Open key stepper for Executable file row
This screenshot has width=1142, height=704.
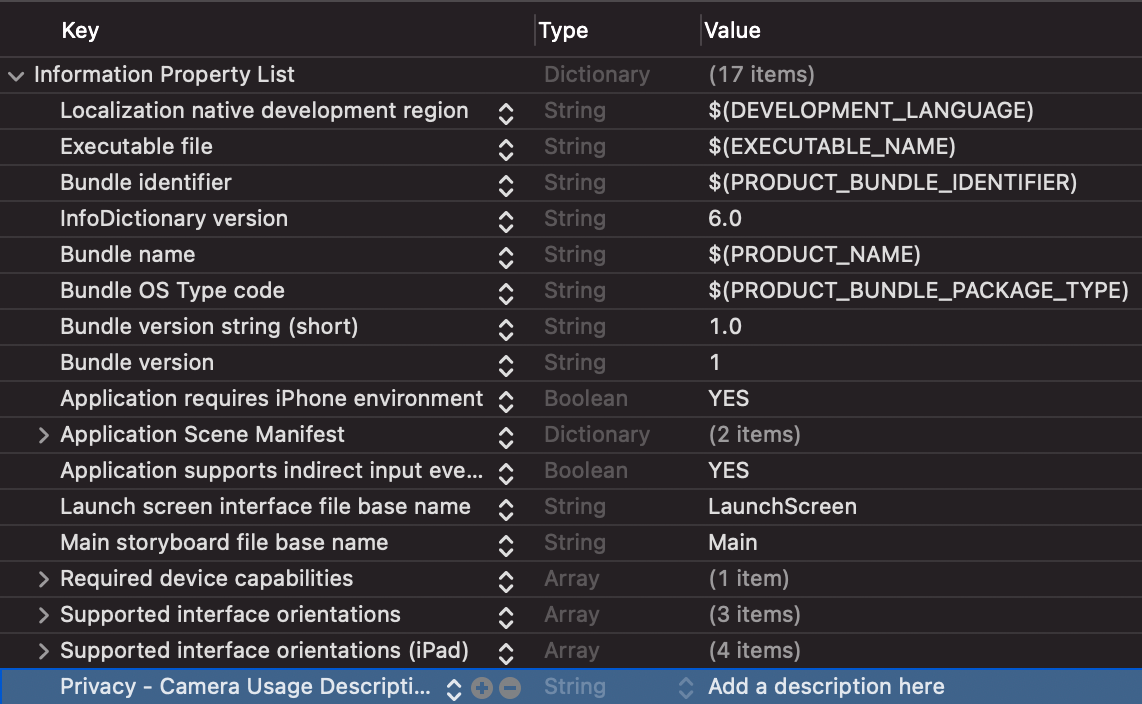tap(506, 148)
